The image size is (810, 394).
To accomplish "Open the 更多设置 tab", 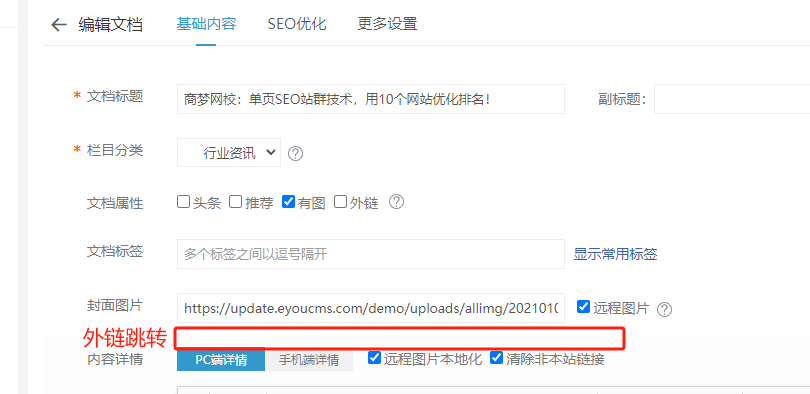I will click(x=387, y=24).
